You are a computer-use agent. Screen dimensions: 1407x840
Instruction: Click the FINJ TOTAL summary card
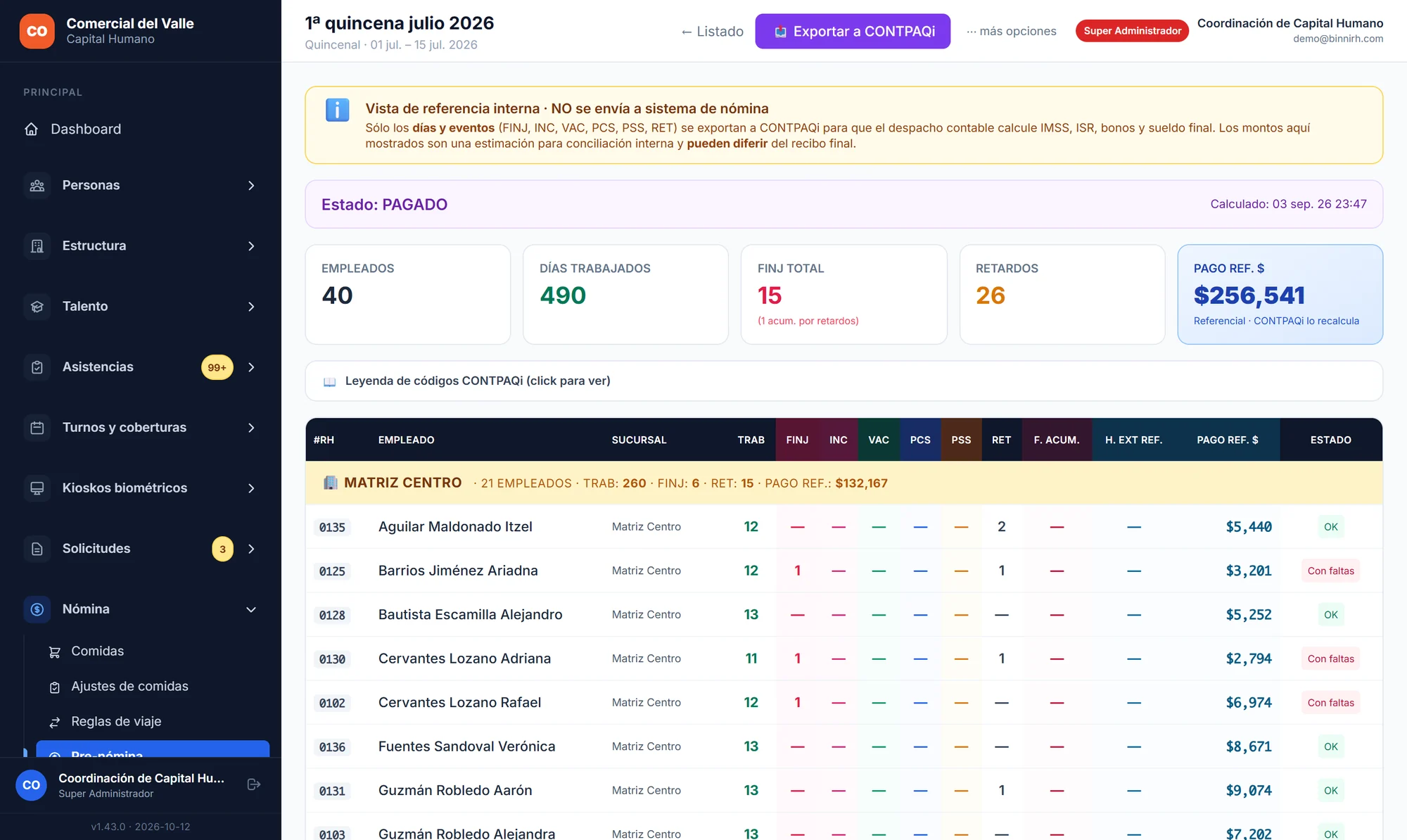(843, 294)
